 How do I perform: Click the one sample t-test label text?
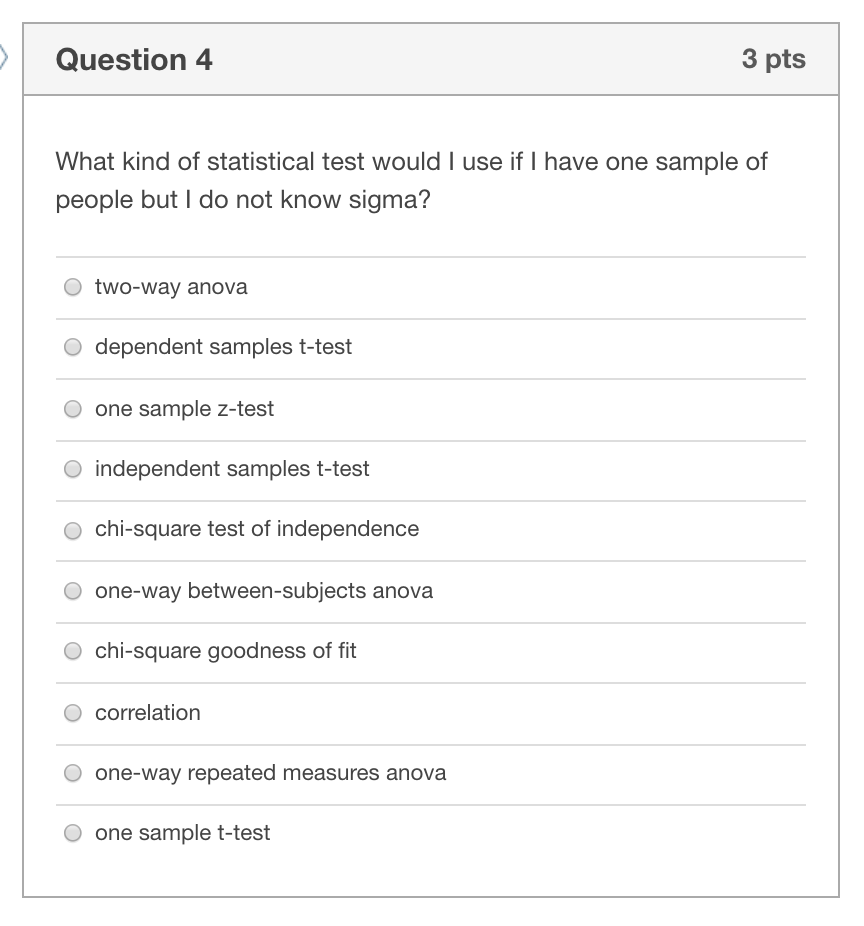[183, 832]
